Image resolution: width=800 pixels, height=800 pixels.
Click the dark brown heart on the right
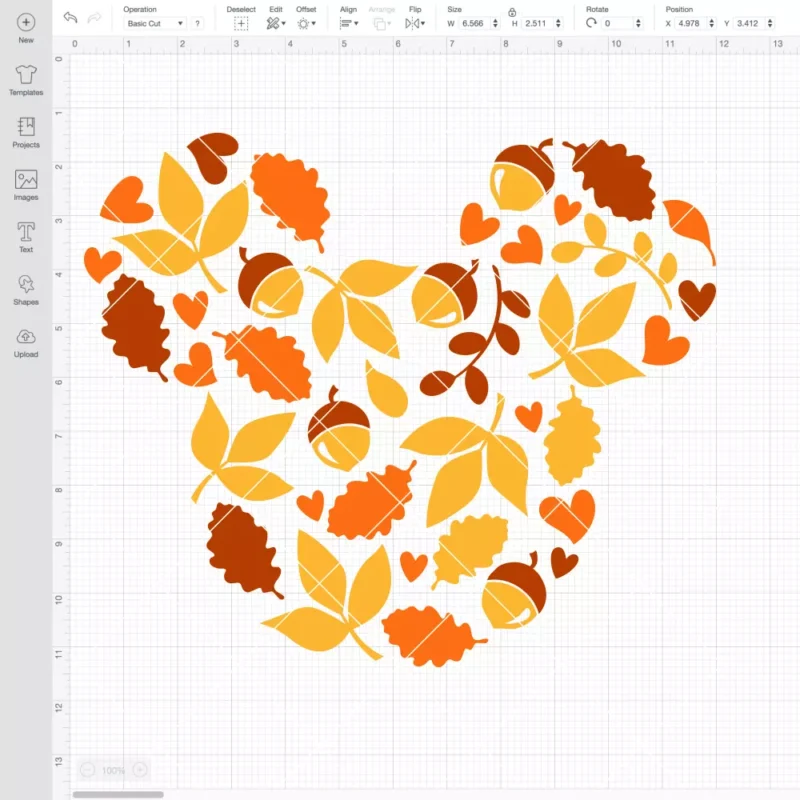pyautogui.click(x=697, y=299)
